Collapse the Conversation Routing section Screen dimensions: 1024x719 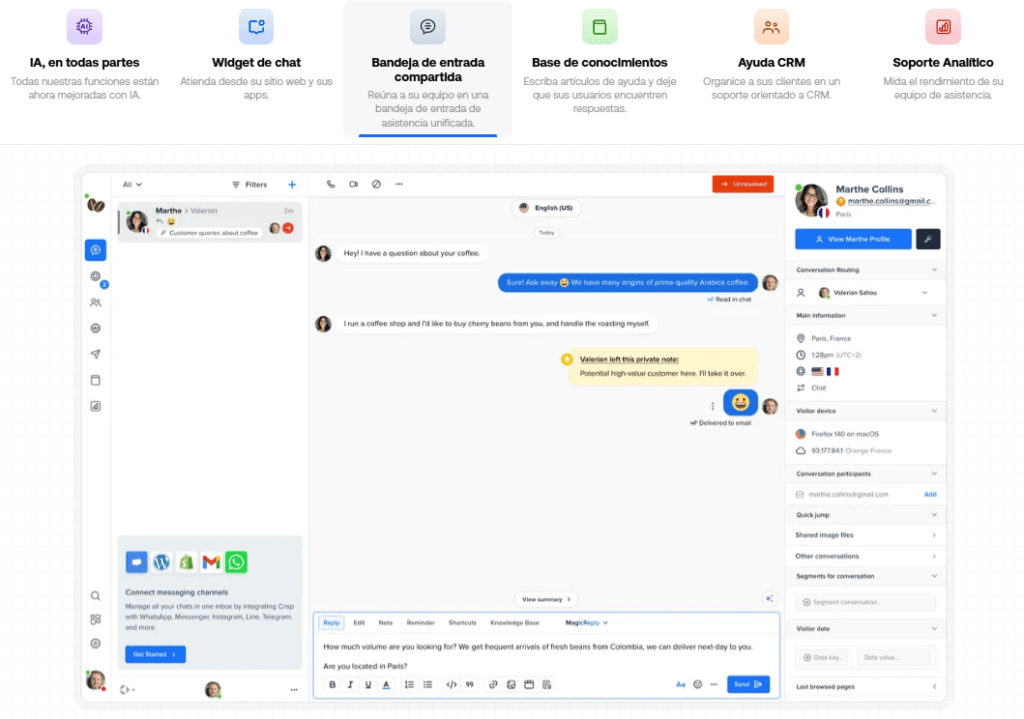click(x=934, y=270)
